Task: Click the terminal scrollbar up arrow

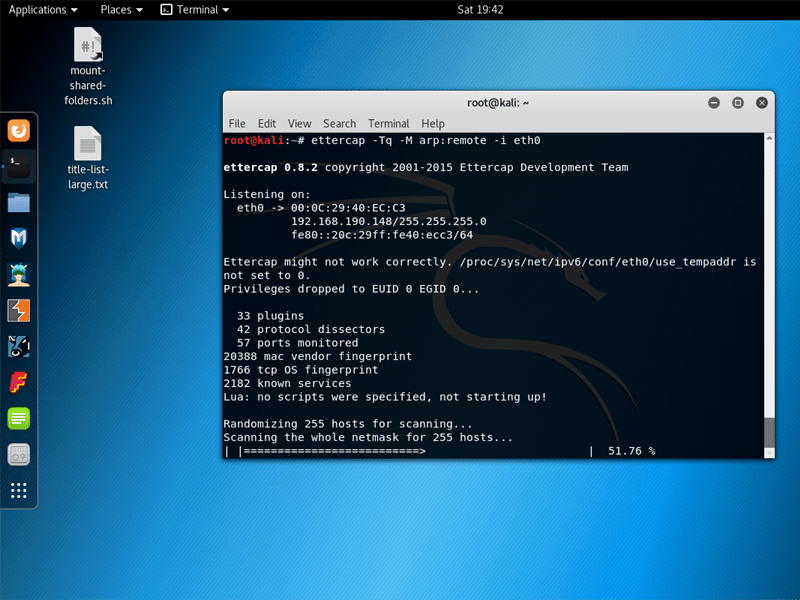Action: (769, 138)
